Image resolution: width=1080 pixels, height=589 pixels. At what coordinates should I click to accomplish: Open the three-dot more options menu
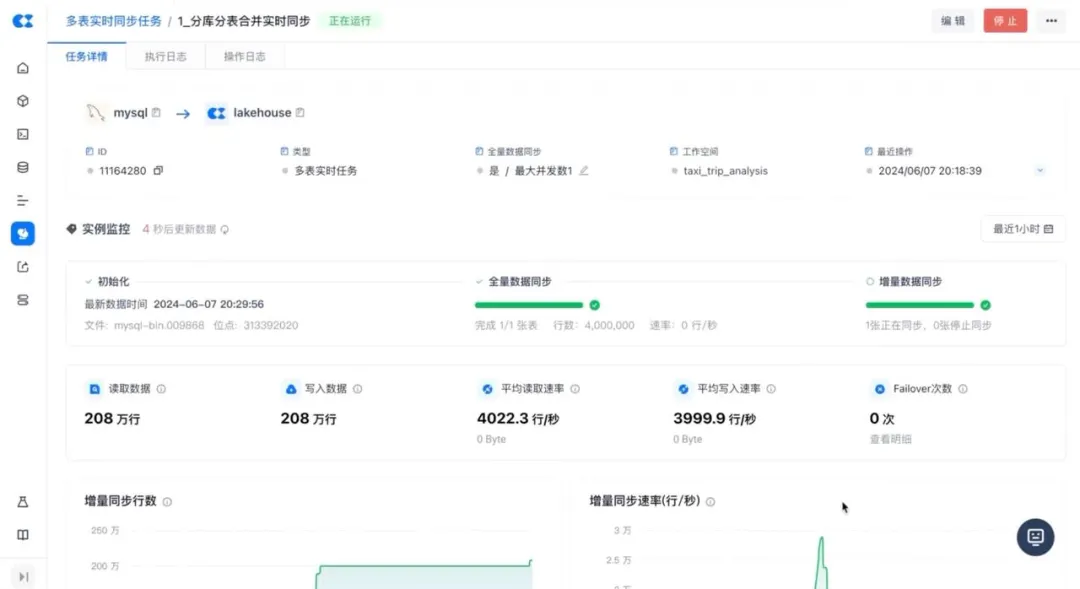click(1051, 21)
